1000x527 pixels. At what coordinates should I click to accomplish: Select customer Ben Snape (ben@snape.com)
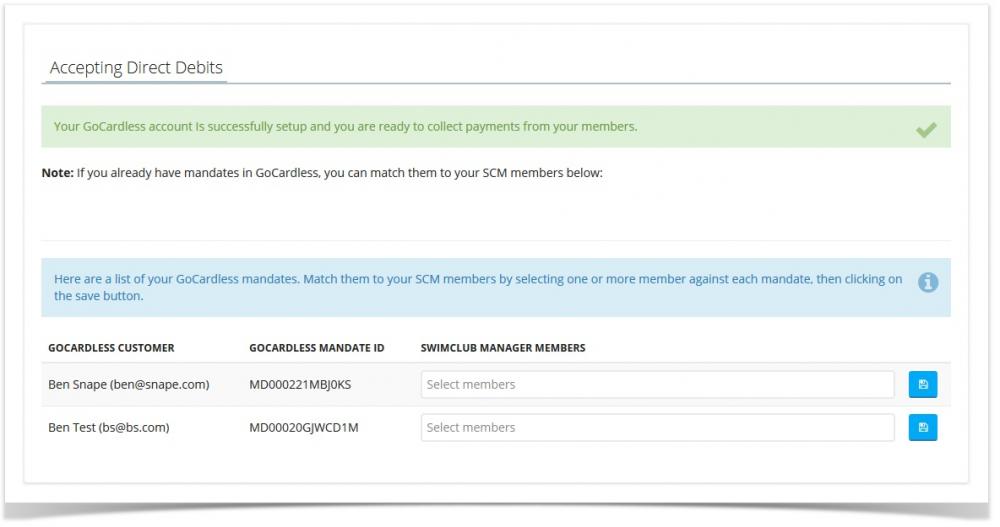[129, 384]
